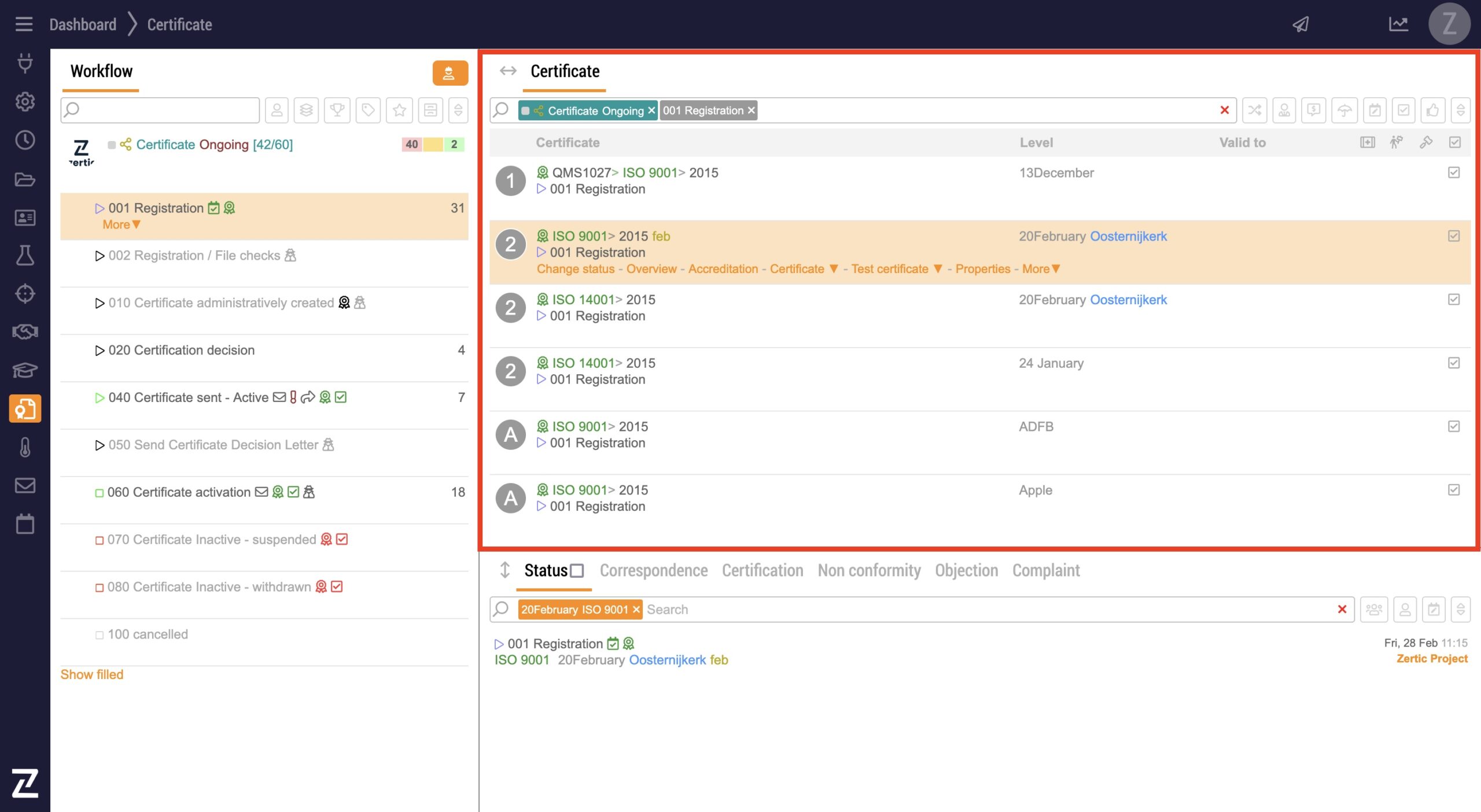Switch to the Correspondence tab
The width and height of the screenshot is (1481, 812).
click(x=653, y=570)
